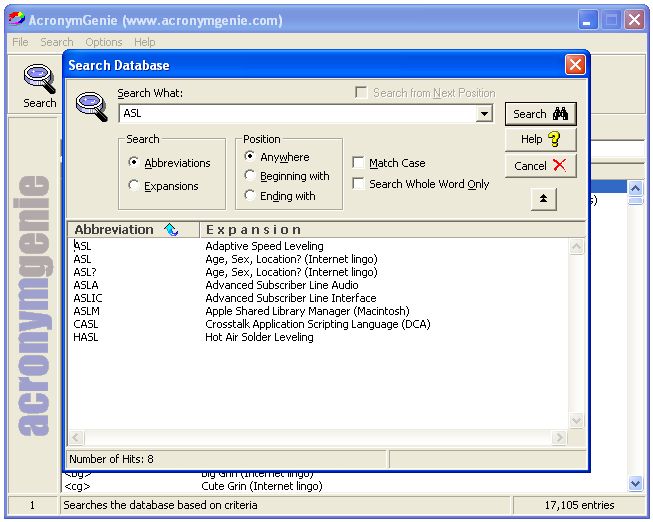
Task: Close the Search Database dialog
Action: (575, 65)
